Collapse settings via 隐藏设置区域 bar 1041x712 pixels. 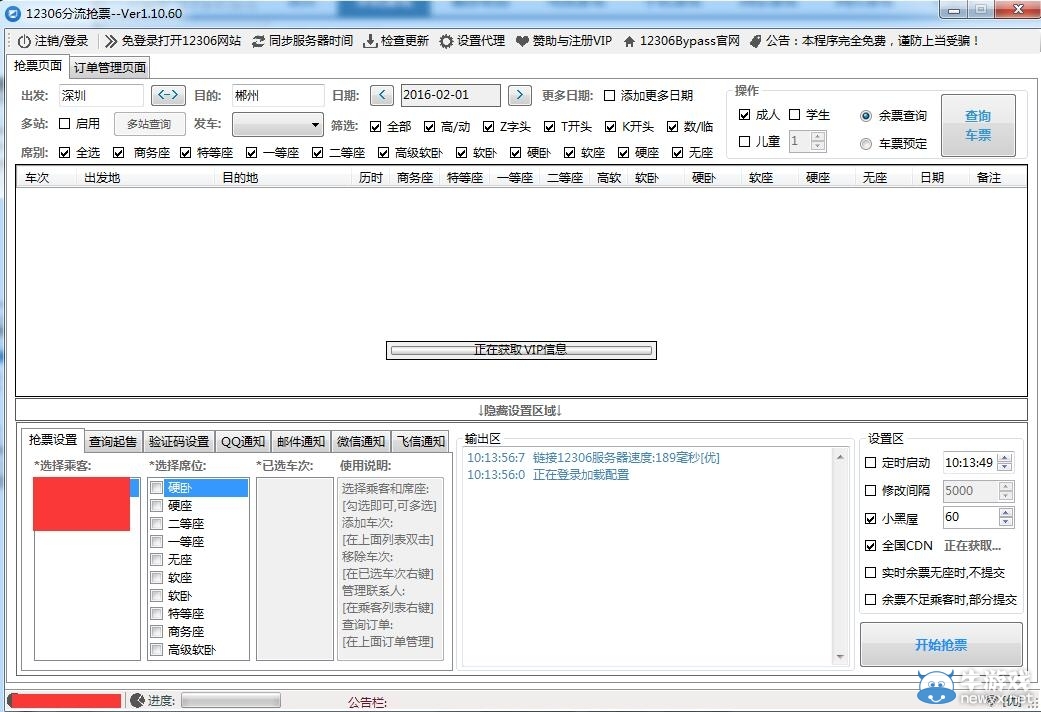pyautogui.click(x=520, y=409)
